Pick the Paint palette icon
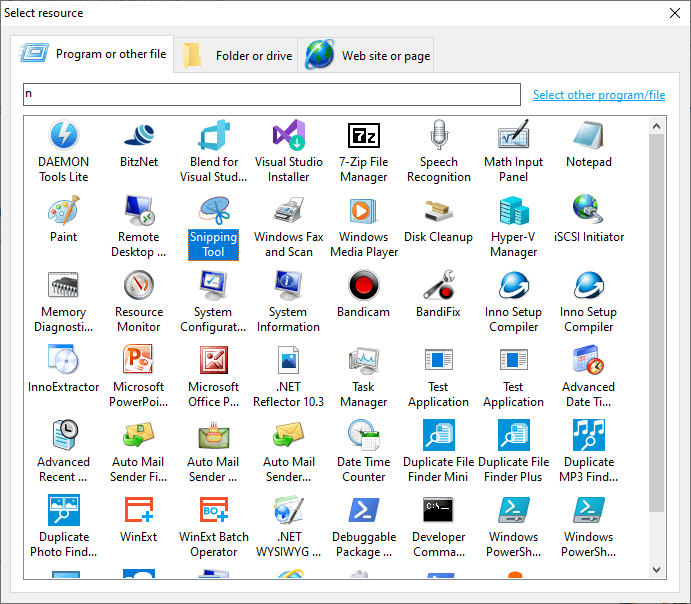Viewport: 691px width, 604px height. 64,210
